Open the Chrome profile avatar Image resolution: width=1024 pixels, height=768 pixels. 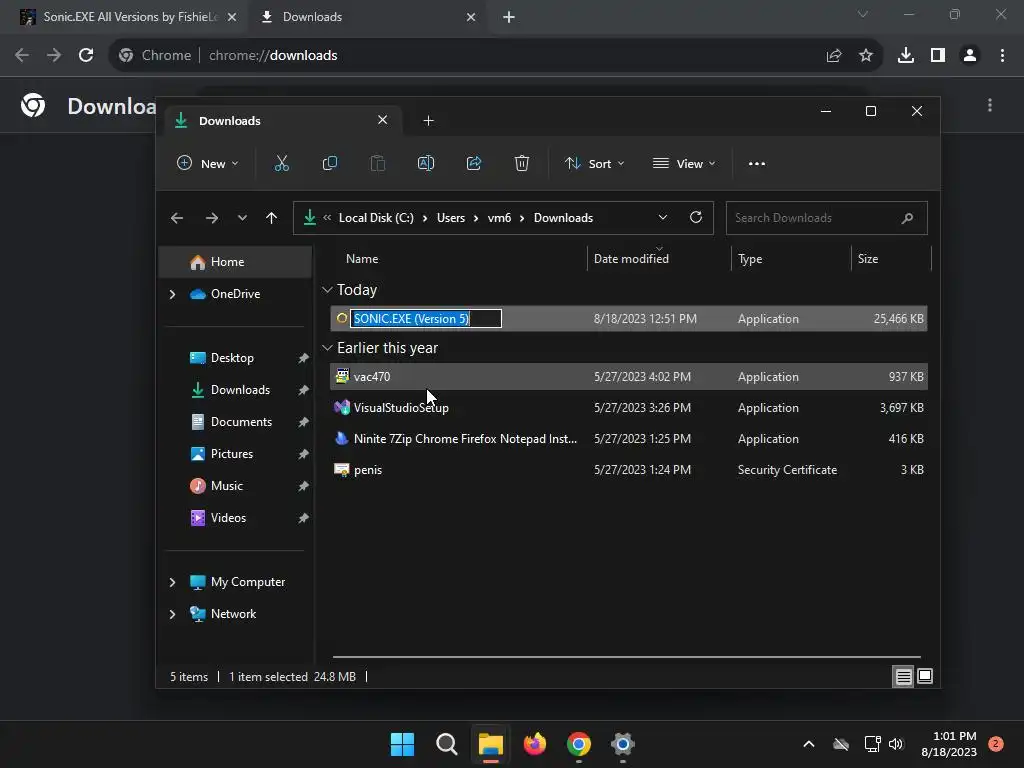point(970,56)
